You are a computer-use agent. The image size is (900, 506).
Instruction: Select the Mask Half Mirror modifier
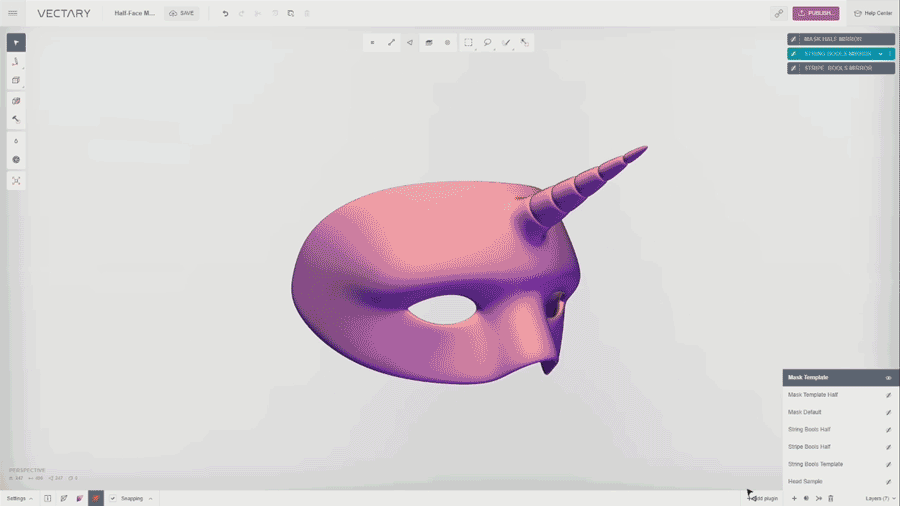point(840,39)
